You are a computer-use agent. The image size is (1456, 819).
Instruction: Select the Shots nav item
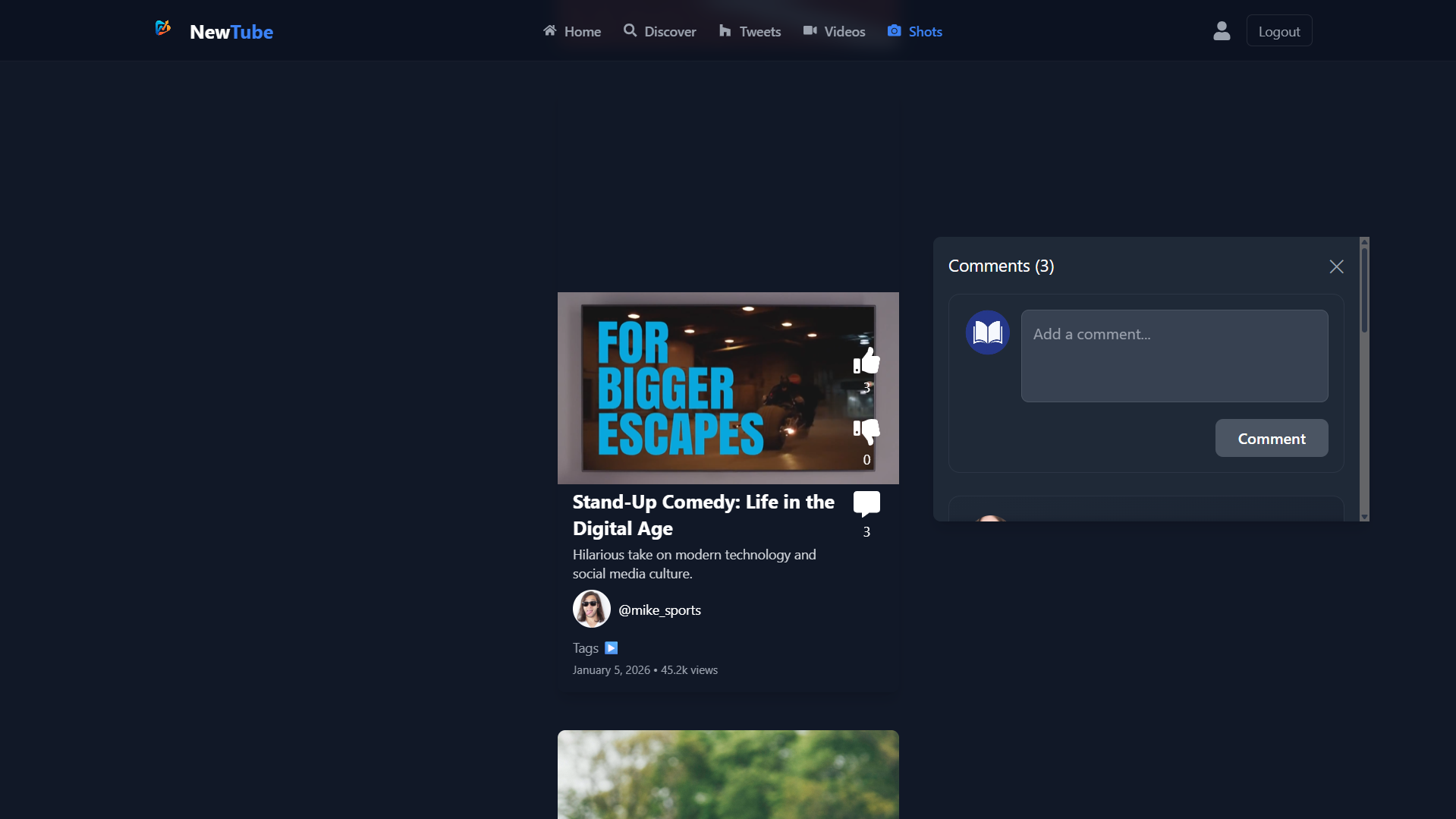pyautogui.click(x=914, y=31)
